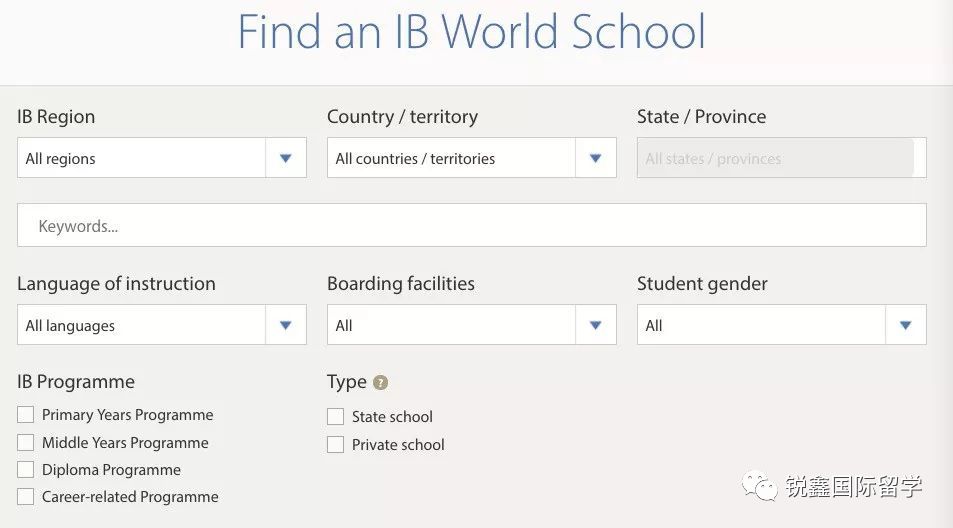
Task: Click the WeChat watermark logo icon
Action: [x=763, y=487]
